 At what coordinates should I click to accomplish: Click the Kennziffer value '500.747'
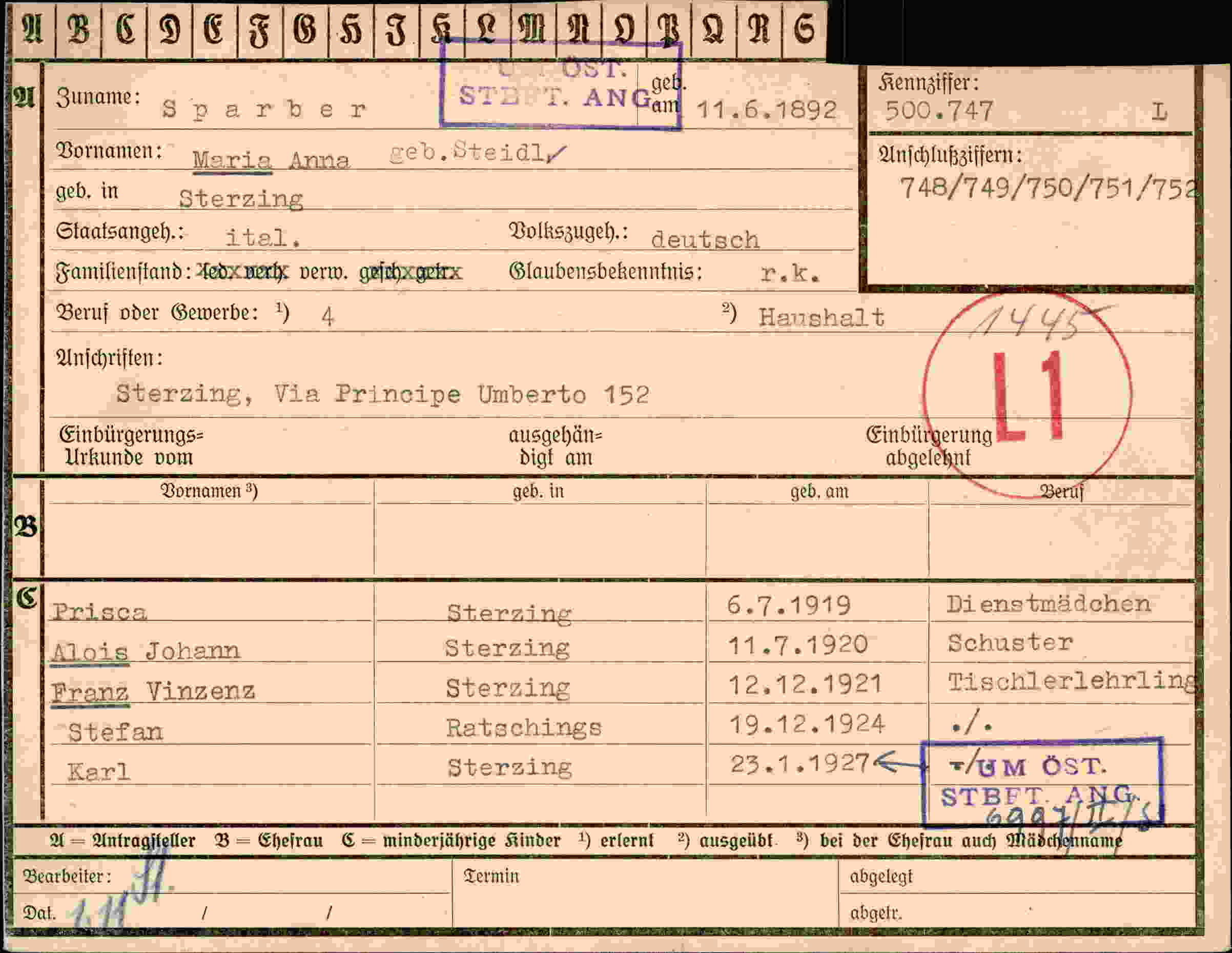coord(939,110)
